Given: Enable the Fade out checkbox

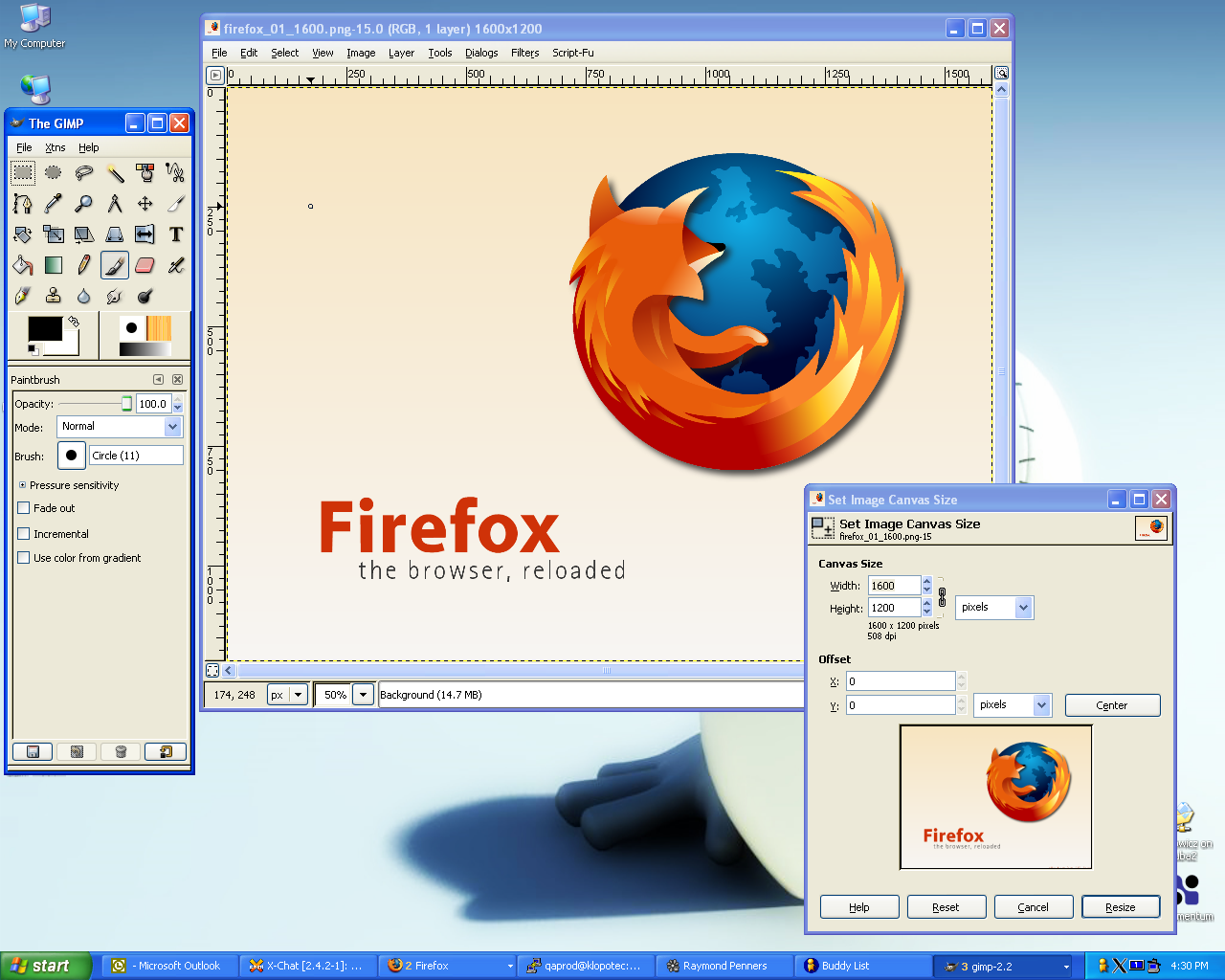Looking at the screenshot, I should [24, 508].
